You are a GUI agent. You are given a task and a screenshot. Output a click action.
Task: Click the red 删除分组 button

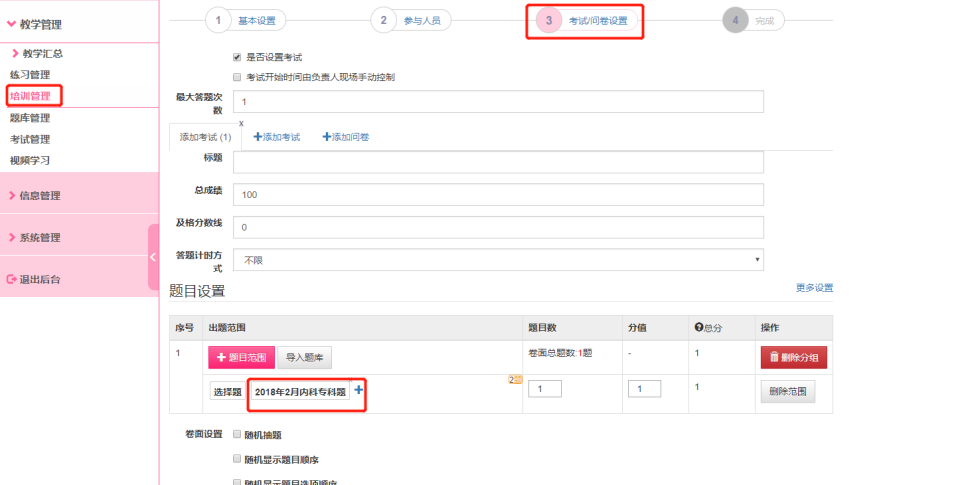click(793, 358)
